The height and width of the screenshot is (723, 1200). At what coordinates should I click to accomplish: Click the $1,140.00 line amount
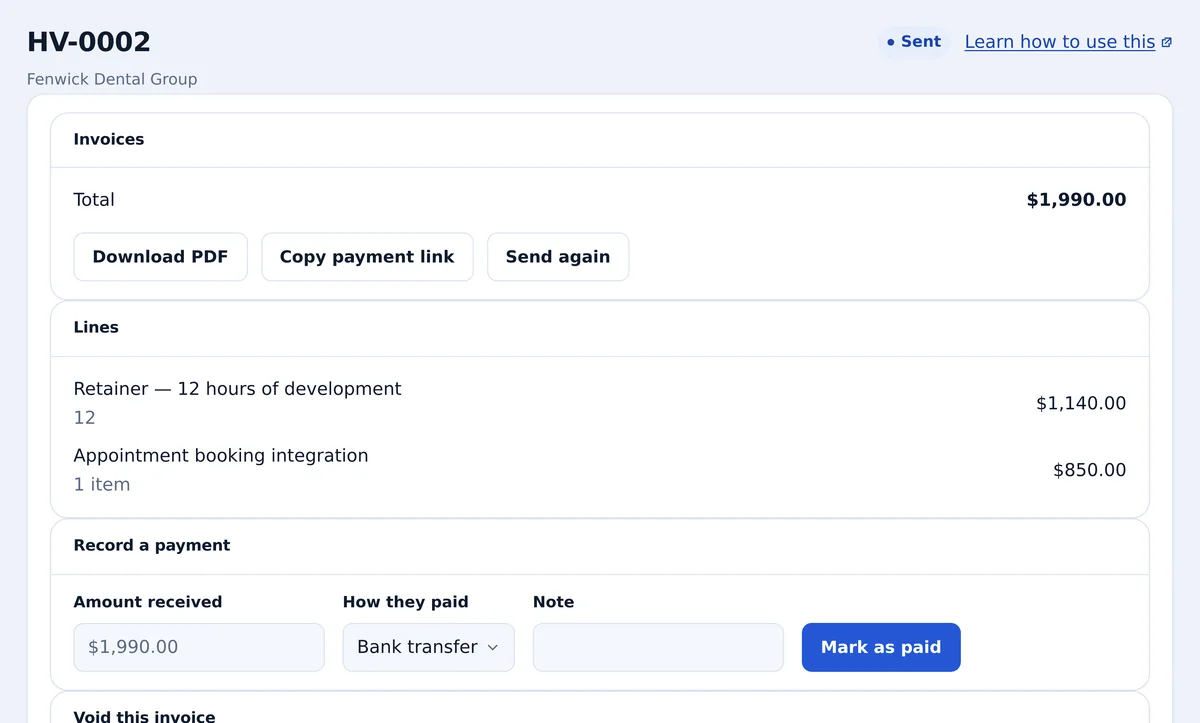1081,404
